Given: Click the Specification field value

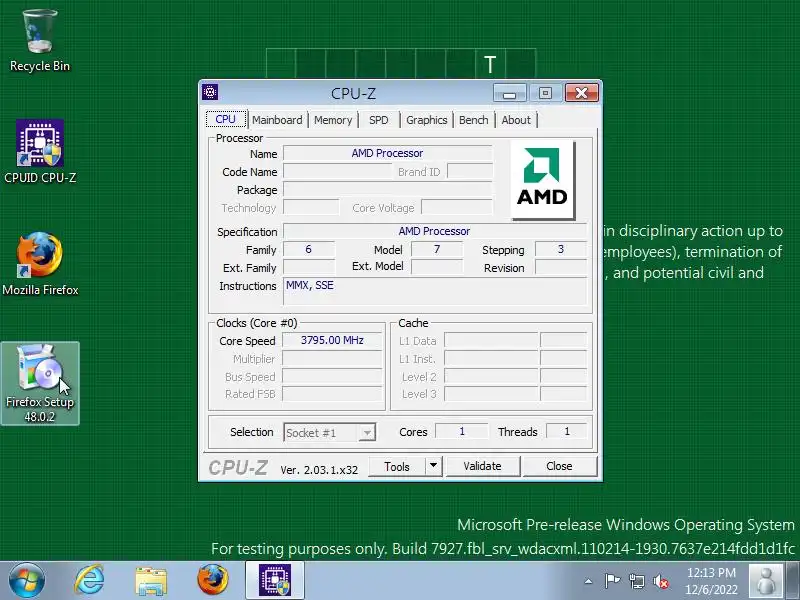Looking at the screenshot, I should pos(435,231).
